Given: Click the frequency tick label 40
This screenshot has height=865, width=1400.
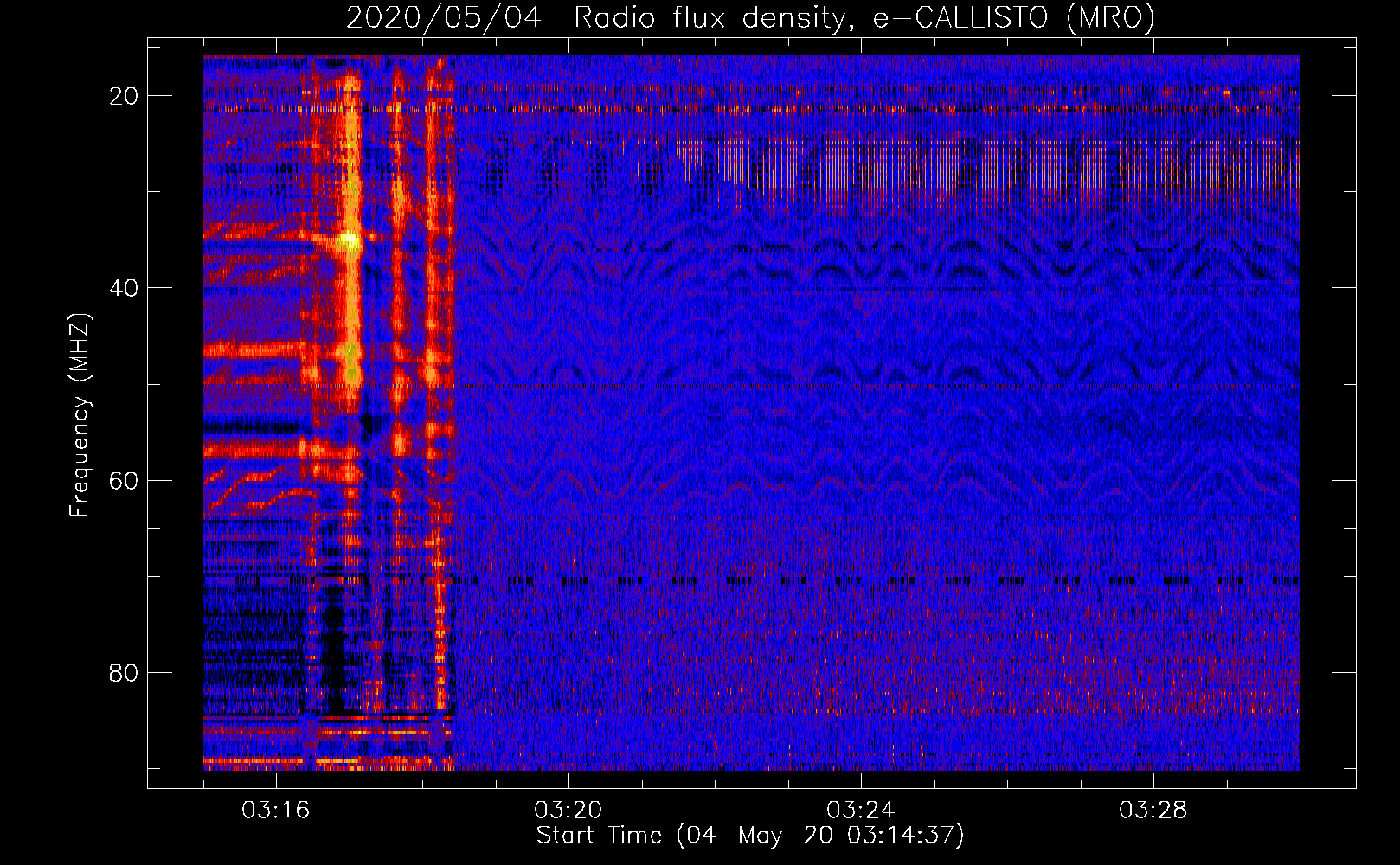Looking at the screenshot, I should click(124, 288).
